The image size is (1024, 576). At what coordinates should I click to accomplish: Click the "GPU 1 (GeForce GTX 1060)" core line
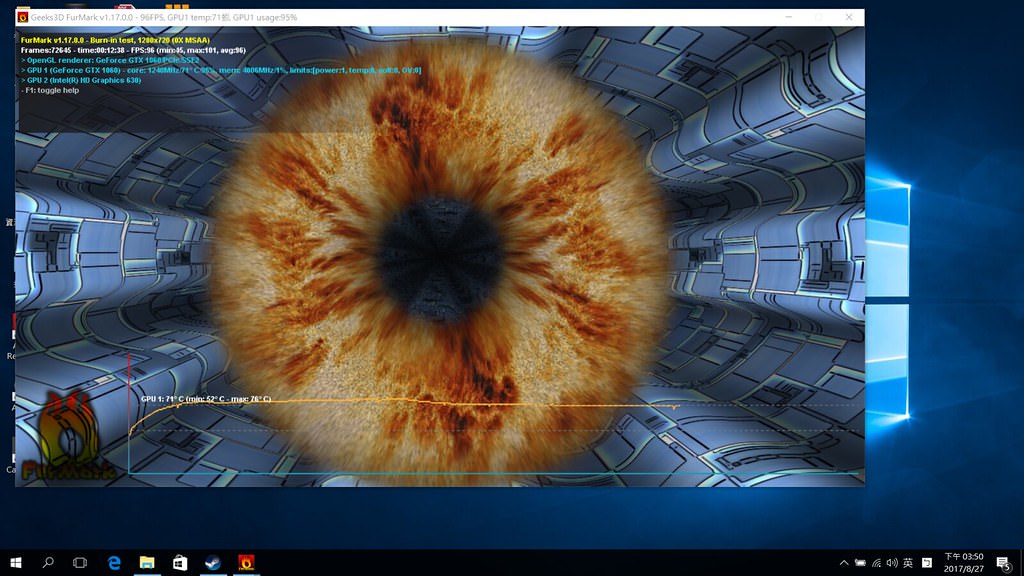(221, 70)
